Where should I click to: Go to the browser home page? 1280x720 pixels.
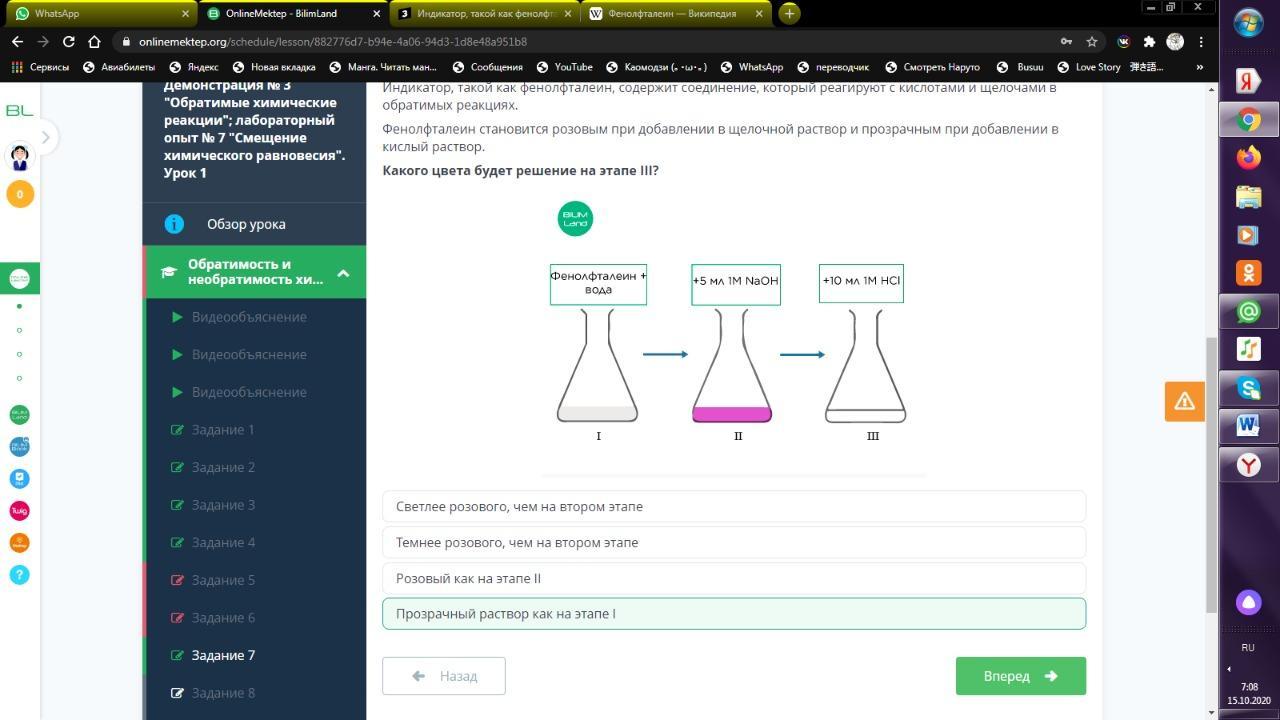(94, 42)
